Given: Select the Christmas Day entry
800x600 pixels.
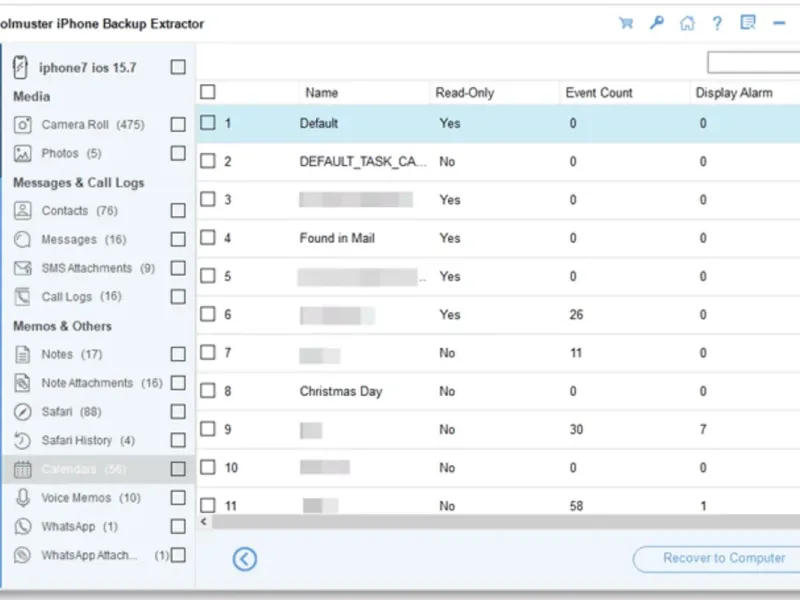Looking at the screenshot, I should point(341,391).
